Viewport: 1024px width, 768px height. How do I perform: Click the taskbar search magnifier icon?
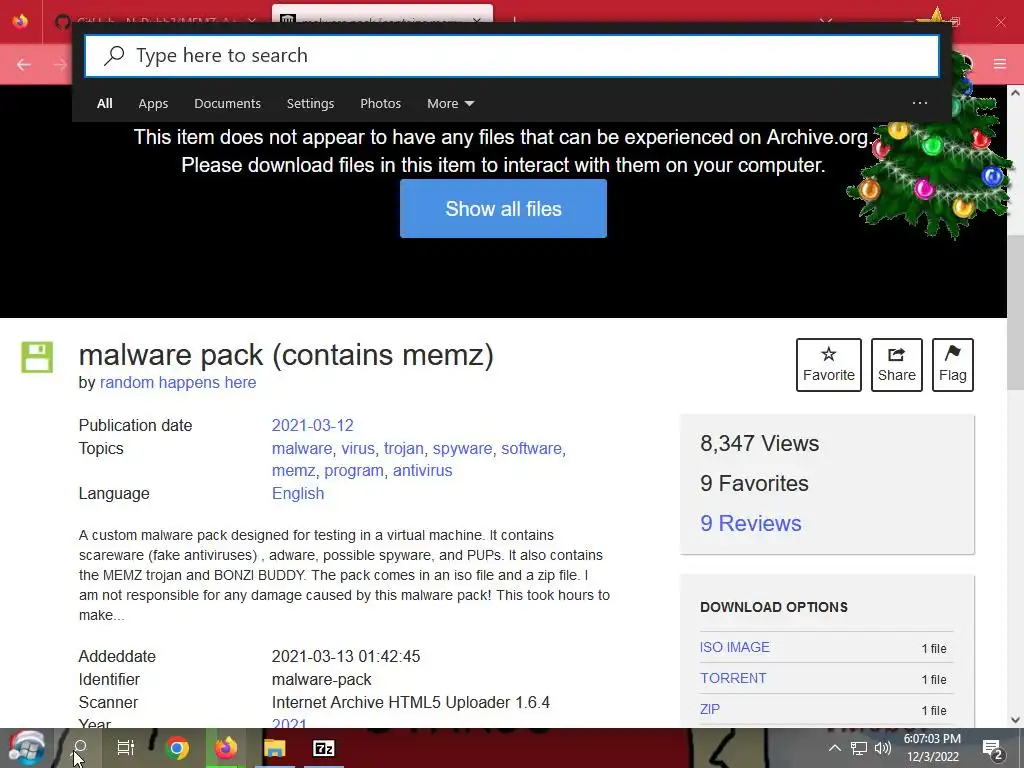point(80,747)
